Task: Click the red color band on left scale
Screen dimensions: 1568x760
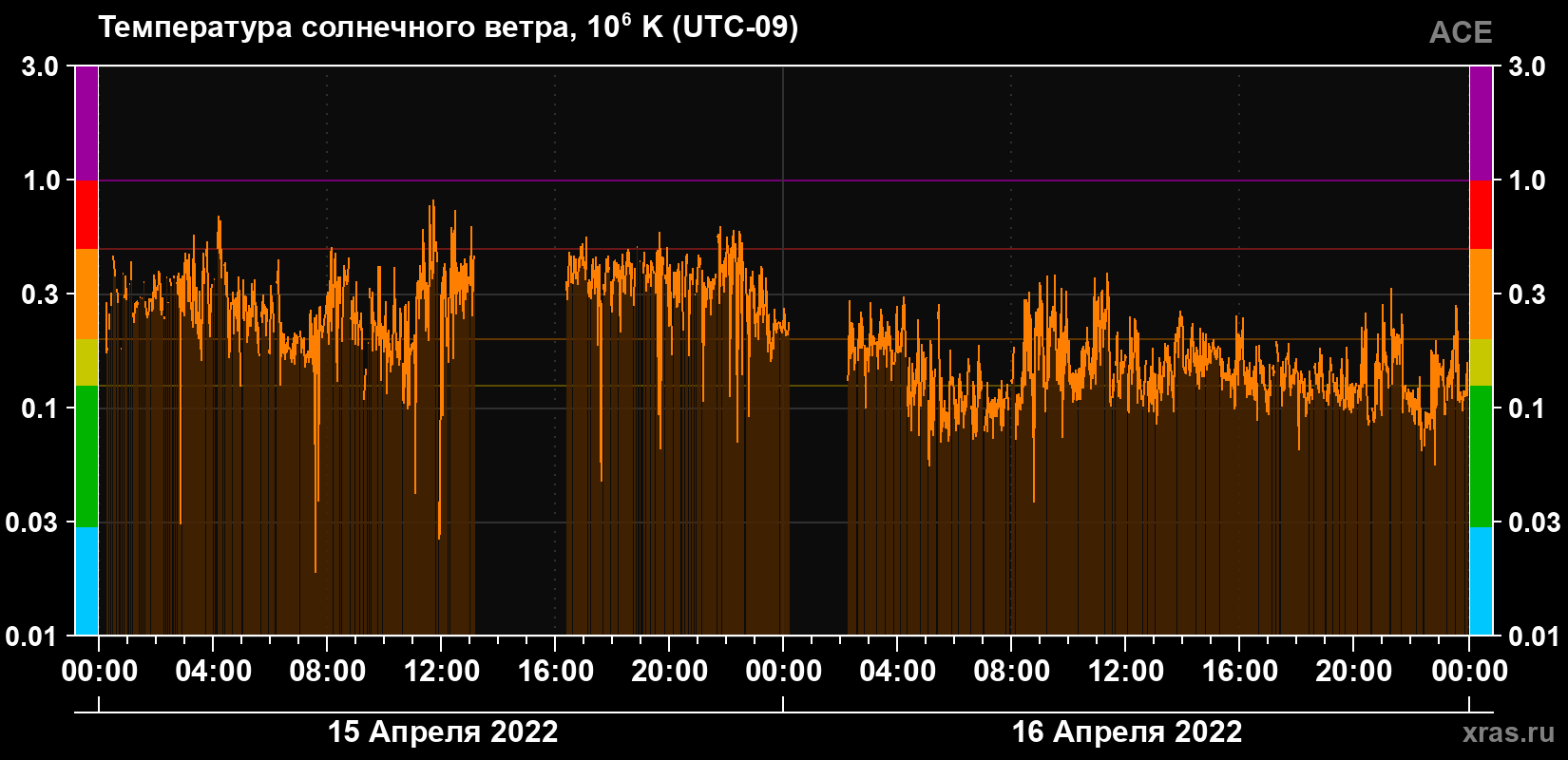Action: pos(86,215)
